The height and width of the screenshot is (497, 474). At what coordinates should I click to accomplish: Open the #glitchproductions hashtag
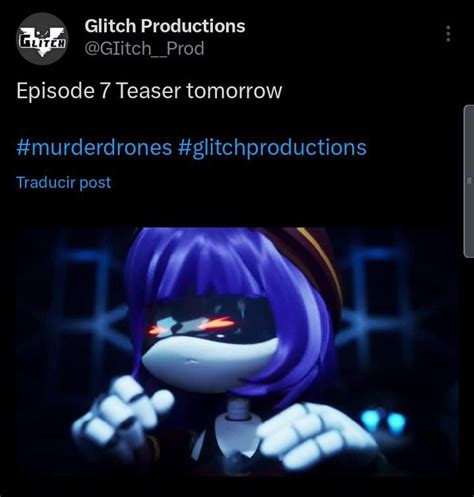click(x=272, y=148)
